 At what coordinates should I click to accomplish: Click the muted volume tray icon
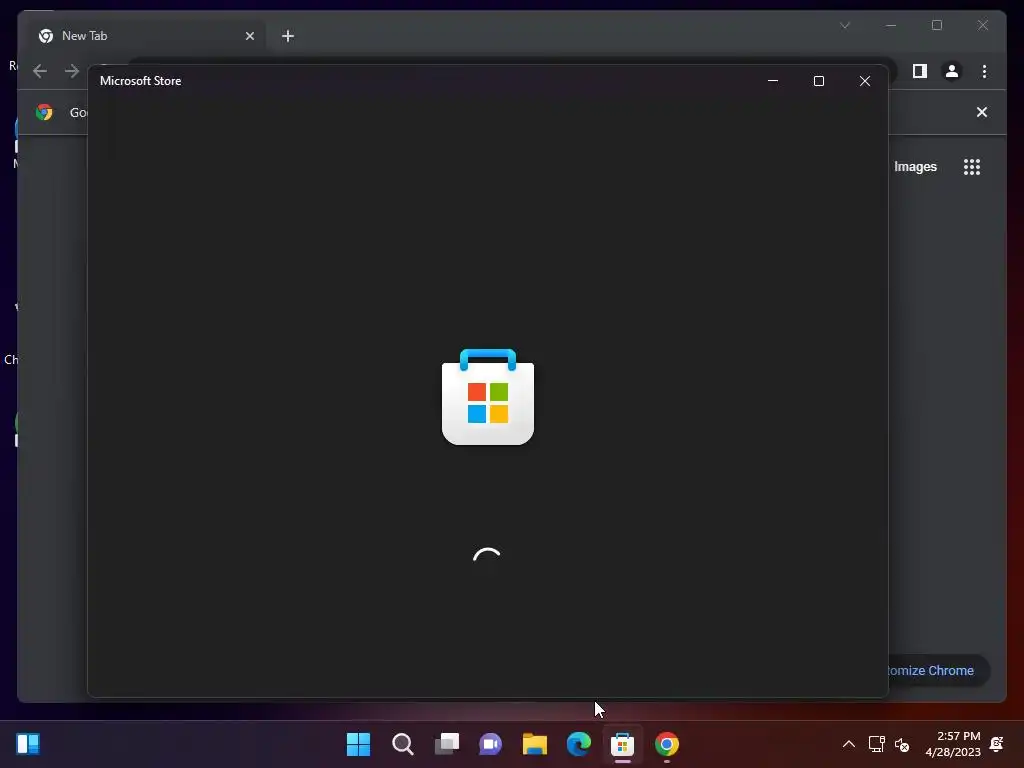pos(902,744)
